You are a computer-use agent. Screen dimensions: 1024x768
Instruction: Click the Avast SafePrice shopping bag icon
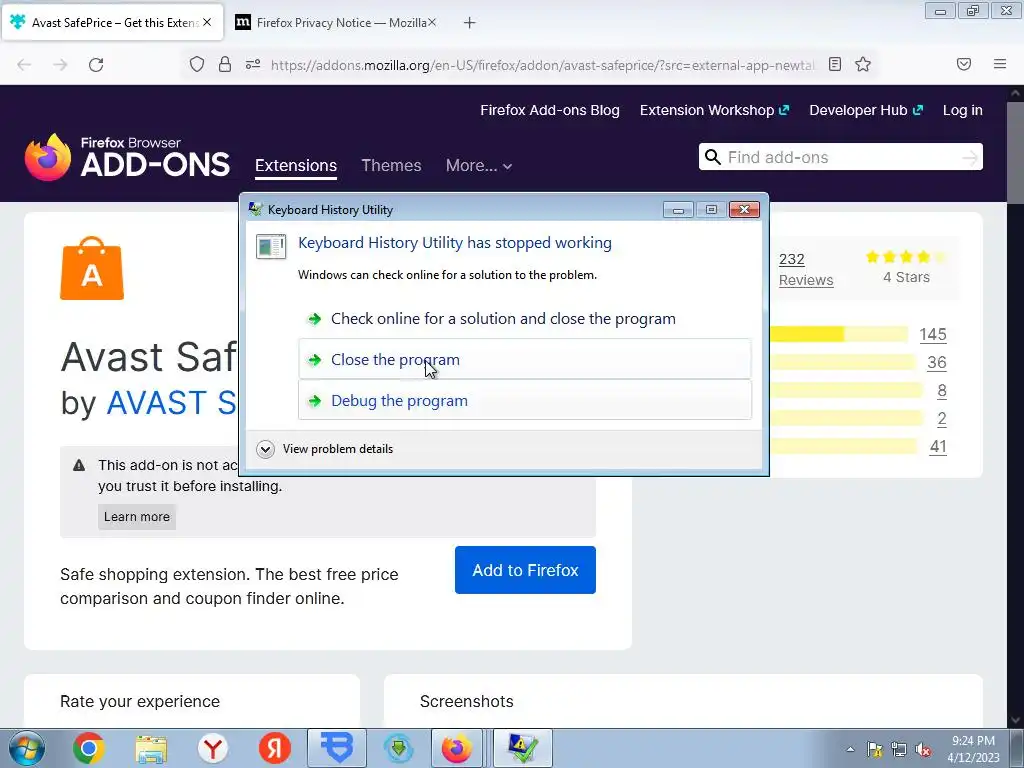coord(92,268)
